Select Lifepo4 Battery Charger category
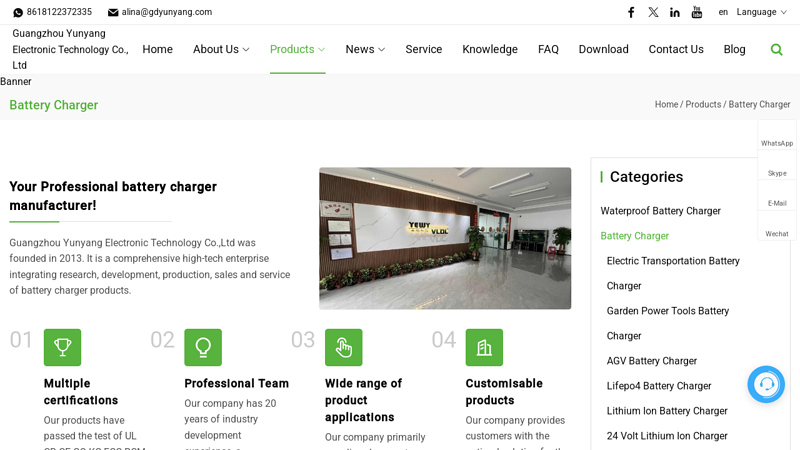 (659, 386)
